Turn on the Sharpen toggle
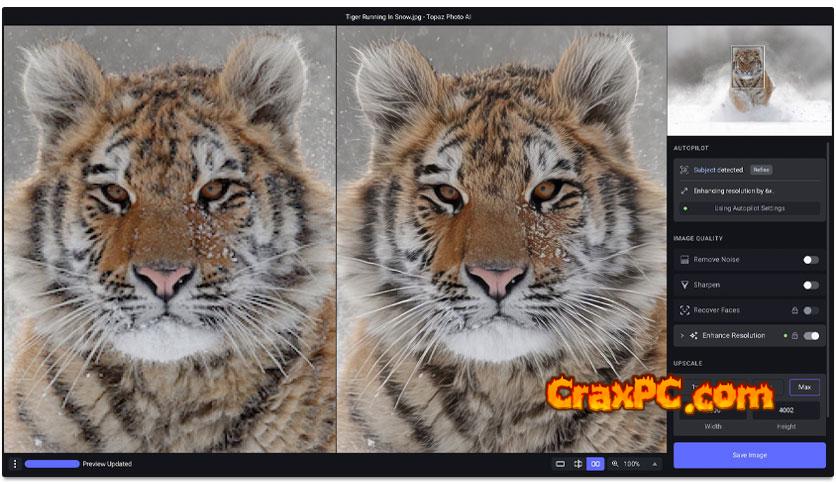The height and width of the screenshot is (484, 836). pyautogui.click(x=810, y=285)
